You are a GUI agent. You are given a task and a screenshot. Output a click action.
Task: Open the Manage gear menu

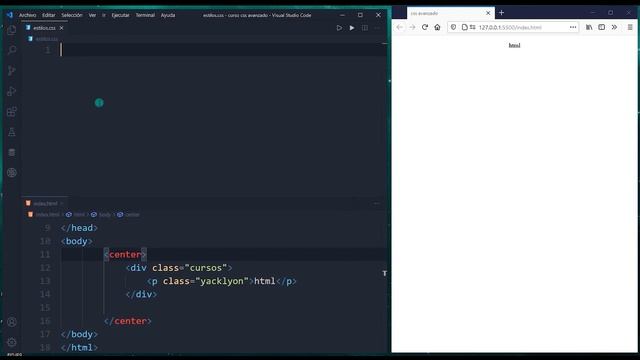coord(12,342)
